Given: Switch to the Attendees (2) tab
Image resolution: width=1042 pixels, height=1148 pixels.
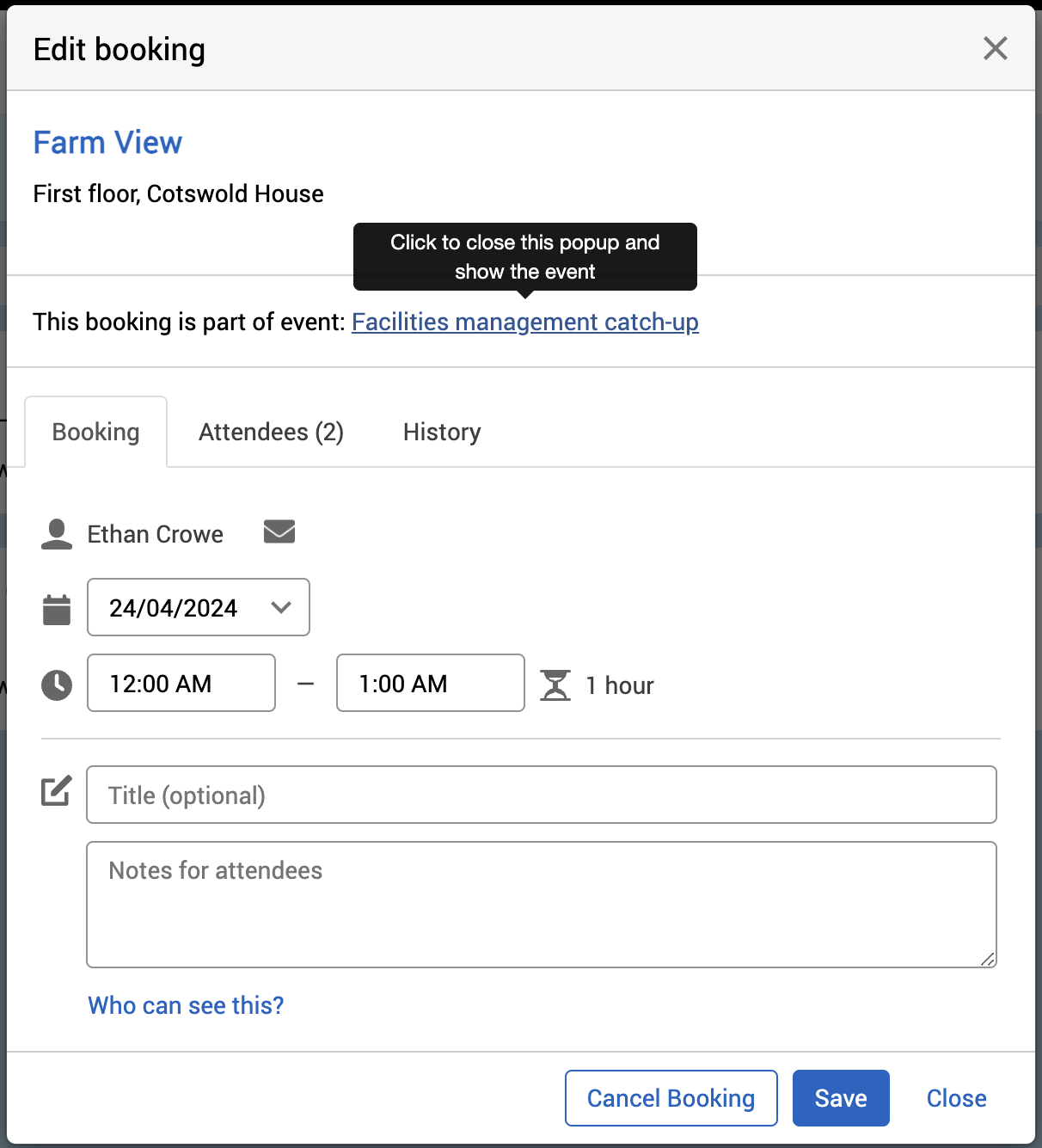Looking at the screenshot, I should coord(271,432).
